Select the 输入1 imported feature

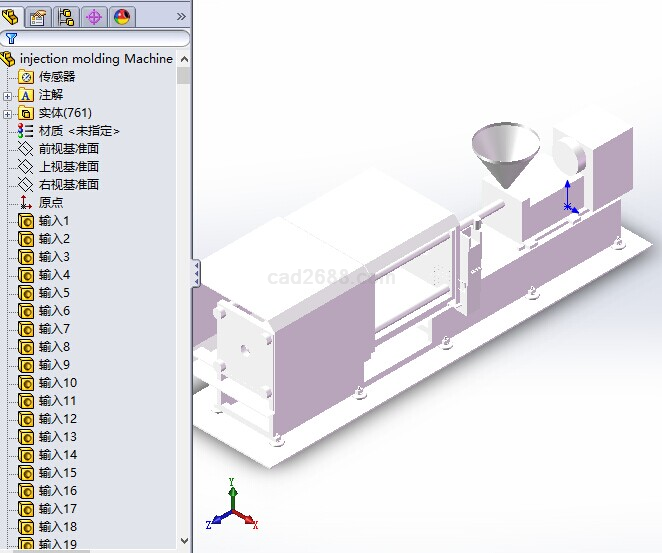pyautogui.click(x=54, y=221)
